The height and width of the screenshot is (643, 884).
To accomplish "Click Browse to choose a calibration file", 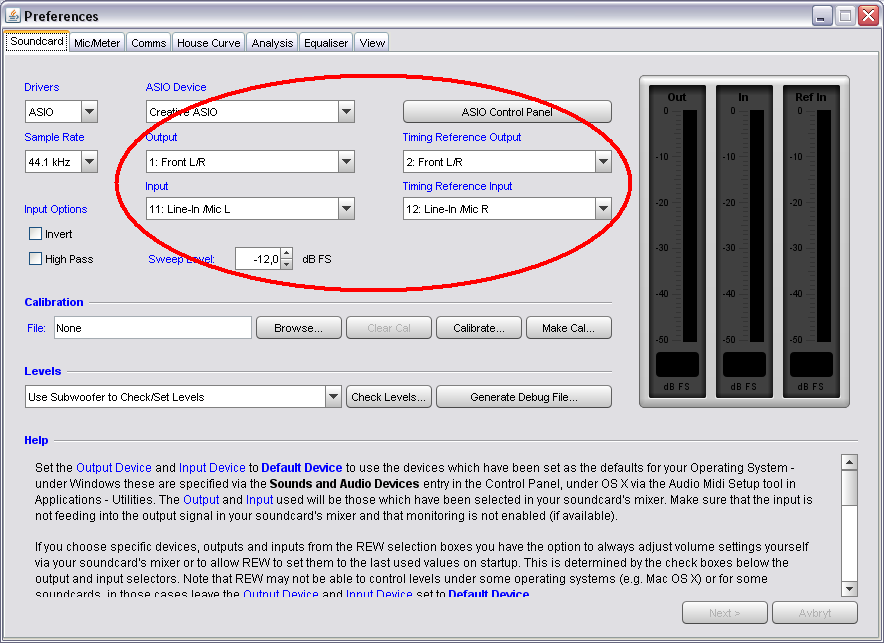I will [298, 328].
